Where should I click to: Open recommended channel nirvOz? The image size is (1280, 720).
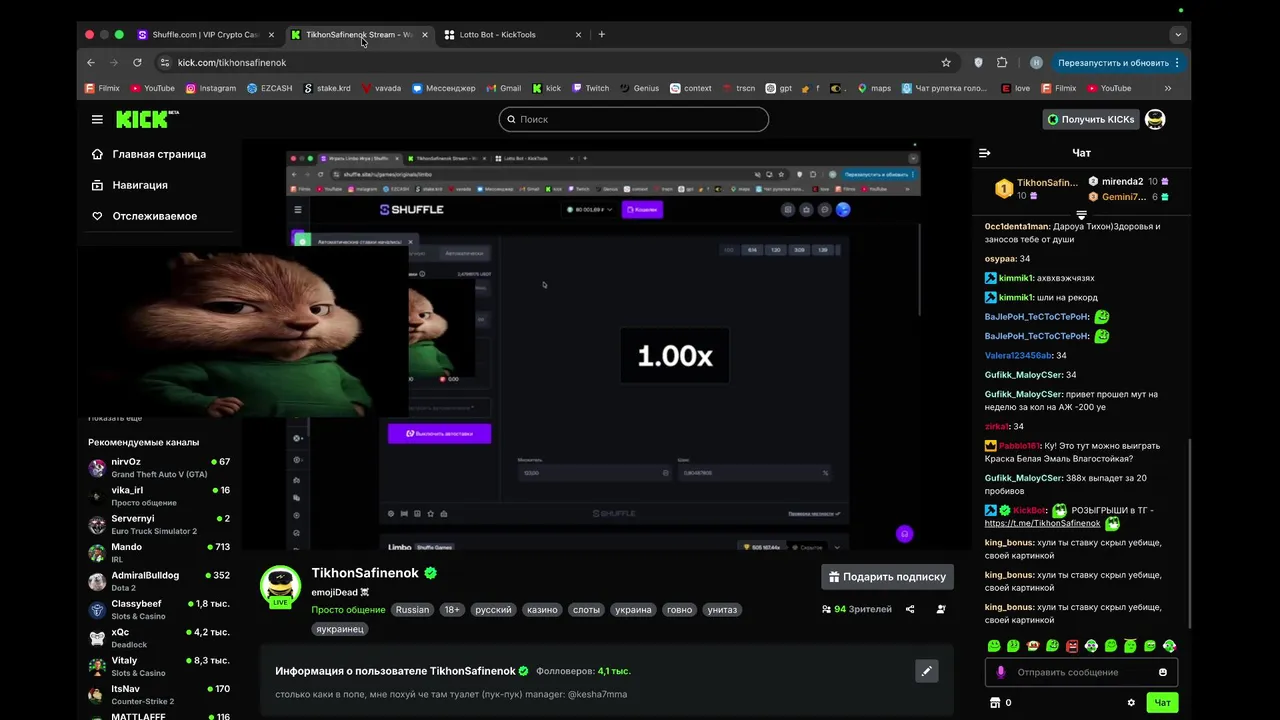tap(160, 467)
